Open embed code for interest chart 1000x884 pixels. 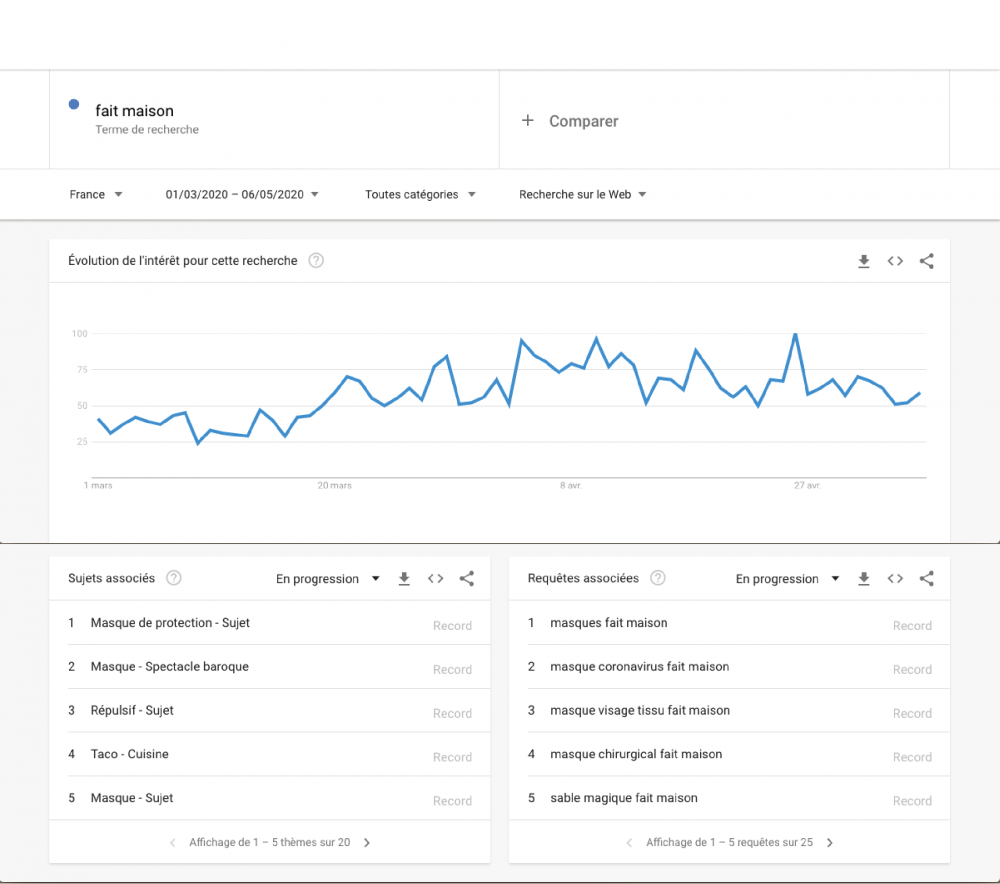(895, 261)
